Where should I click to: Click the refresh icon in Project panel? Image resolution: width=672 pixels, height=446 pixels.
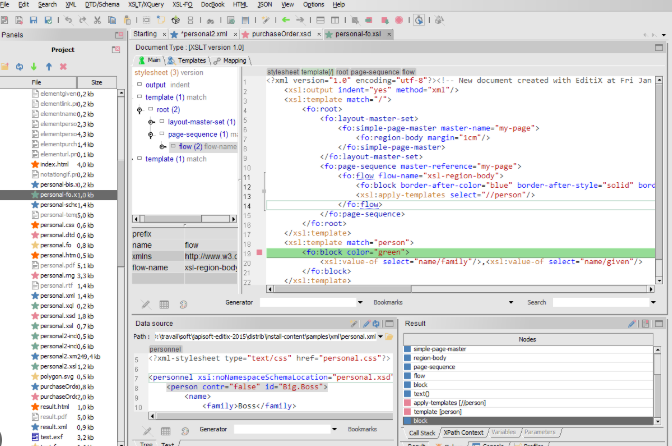click(19, 66)
